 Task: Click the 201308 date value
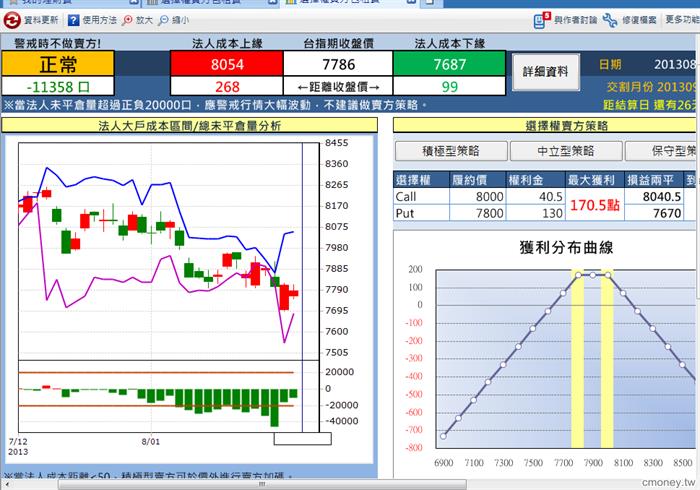(676, 65)
